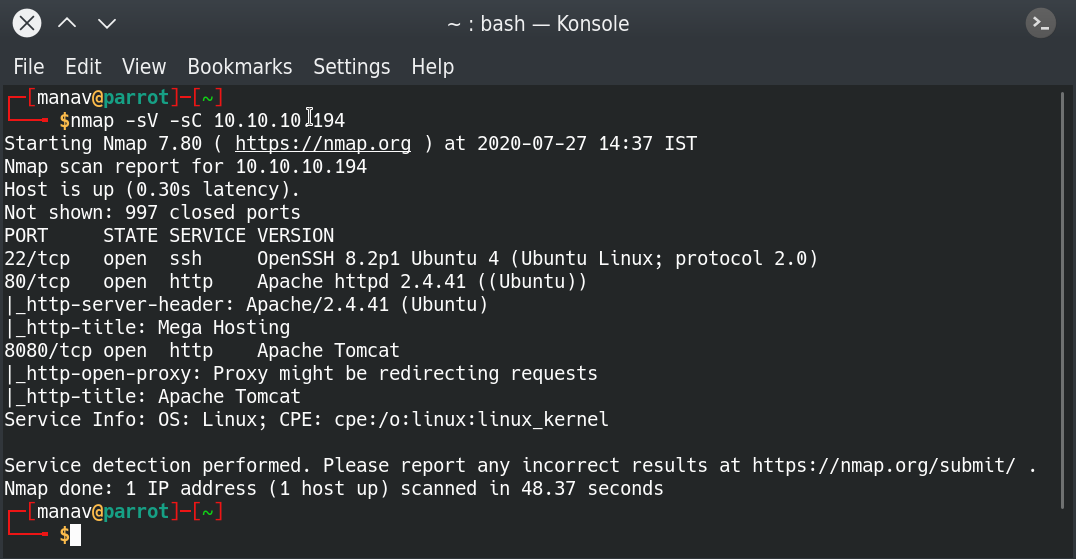Click the downward chevron title bar button
This screenshot has width=1076, height=559.
click(x=107, y=23)
